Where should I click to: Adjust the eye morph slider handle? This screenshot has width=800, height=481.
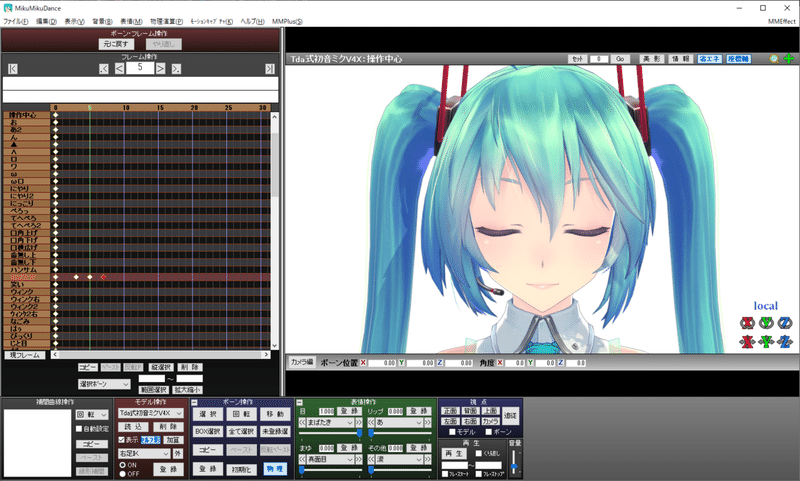[359, 434]
